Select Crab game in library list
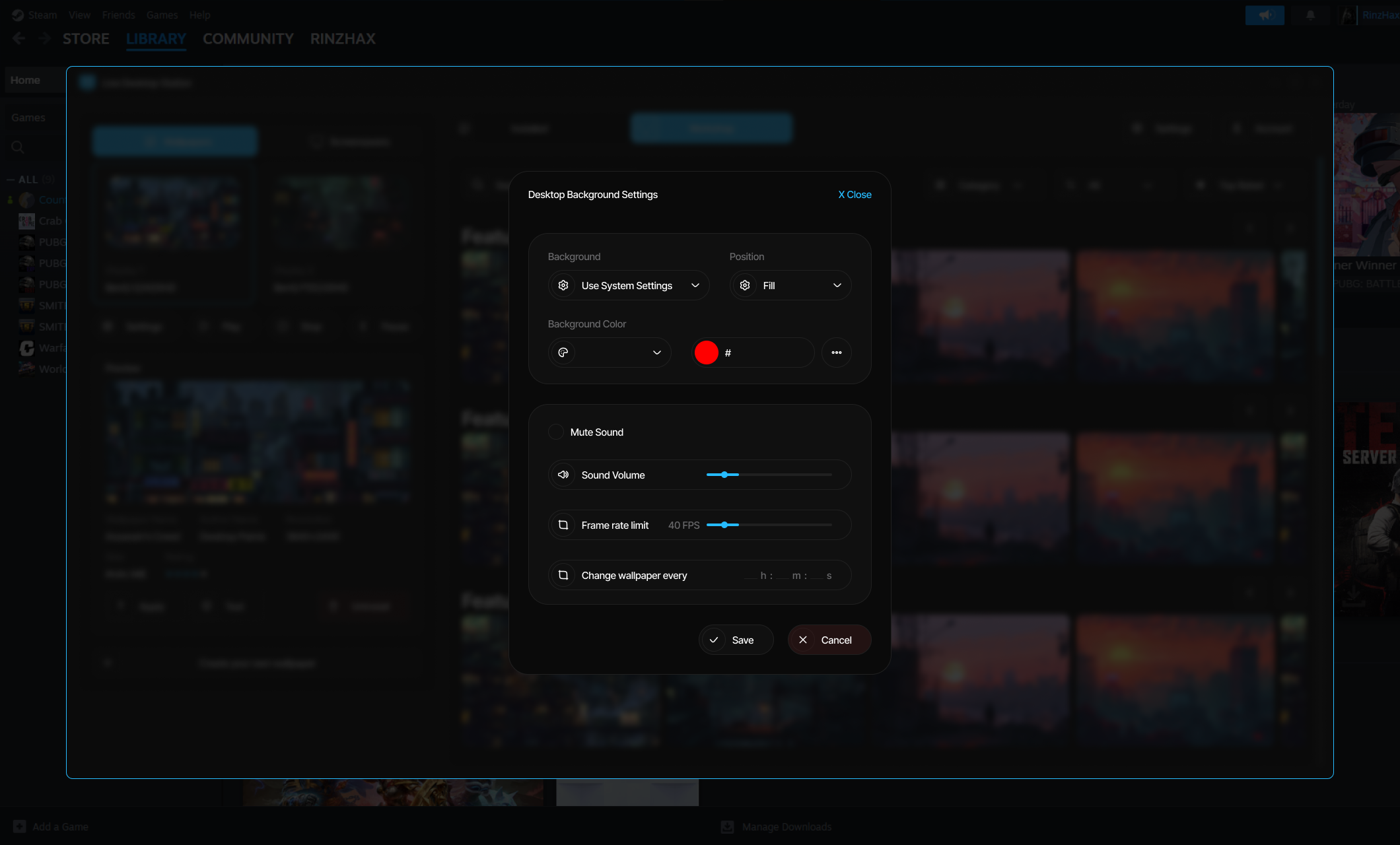This screenshot has height=845, width=1400. [x=42, y=221]
